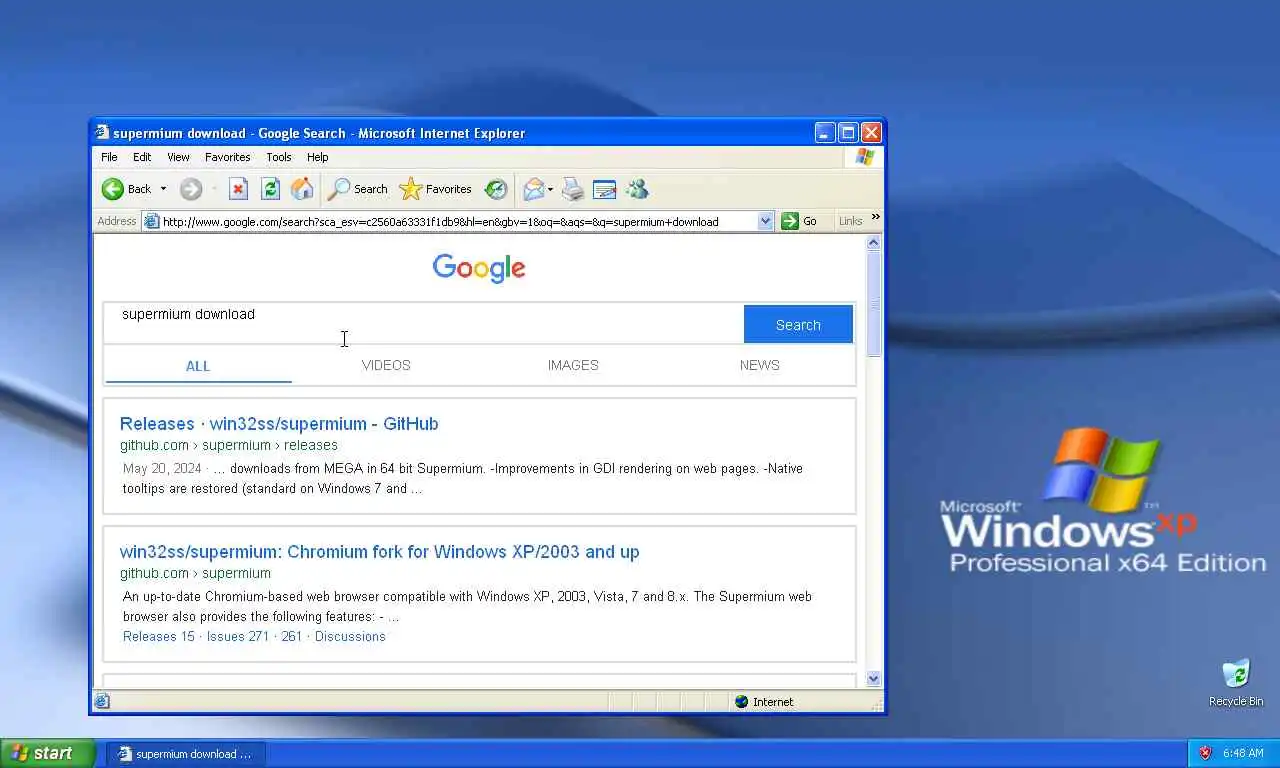This screenshot has height=768, width=1280.
Task: Open the Favorites pane with the star icon
Action: (435, 189)
